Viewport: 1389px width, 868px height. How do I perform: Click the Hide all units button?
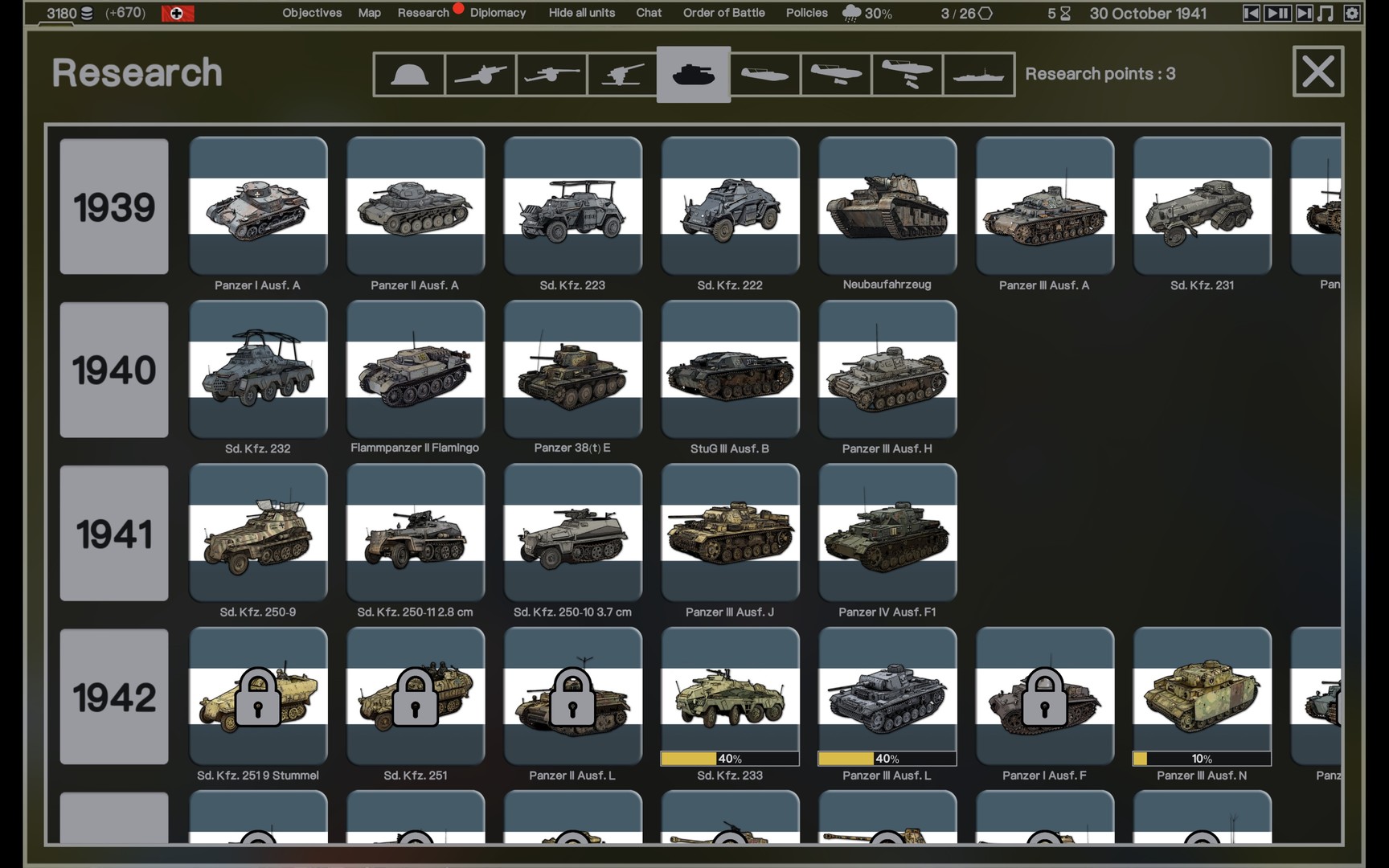pos(581,13)
